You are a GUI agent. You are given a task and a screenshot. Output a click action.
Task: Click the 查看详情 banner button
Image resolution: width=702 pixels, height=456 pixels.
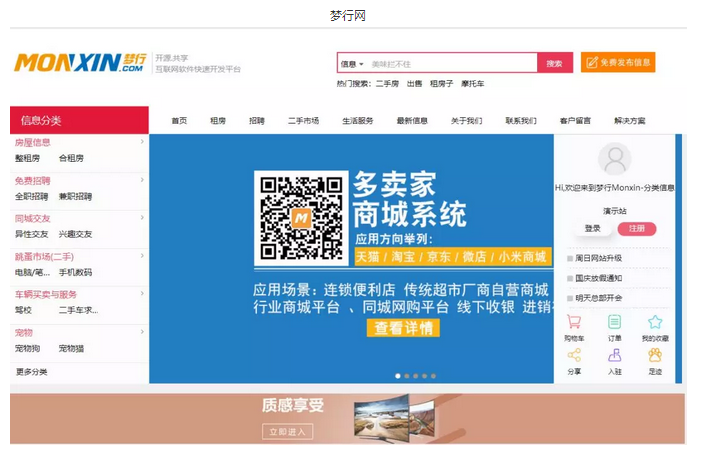403,328
